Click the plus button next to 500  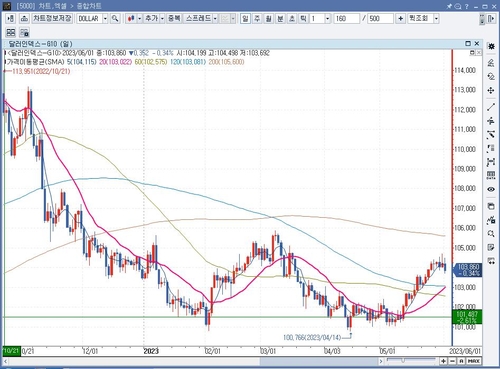point(401,19)
